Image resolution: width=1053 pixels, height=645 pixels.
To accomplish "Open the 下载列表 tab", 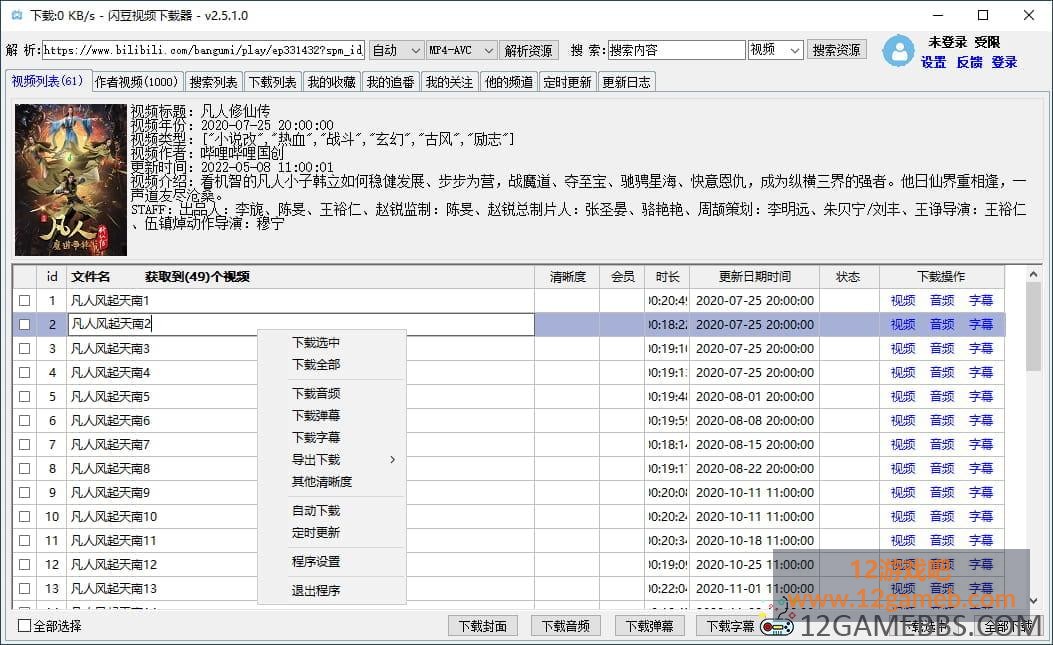I will [272, 82].
